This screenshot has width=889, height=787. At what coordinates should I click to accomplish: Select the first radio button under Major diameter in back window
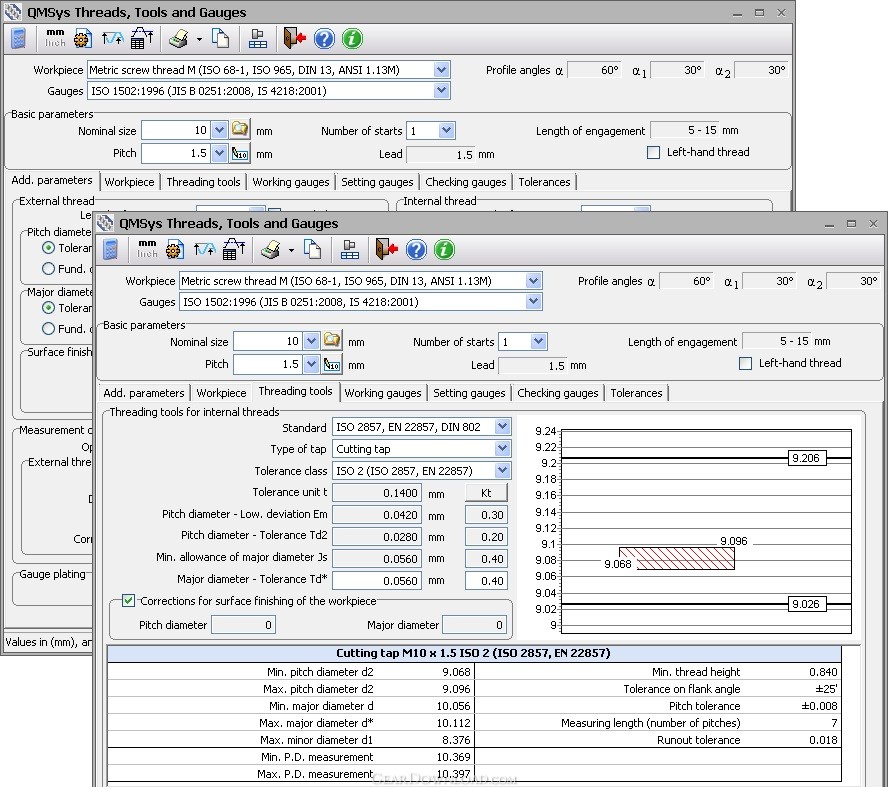(49, 308)
